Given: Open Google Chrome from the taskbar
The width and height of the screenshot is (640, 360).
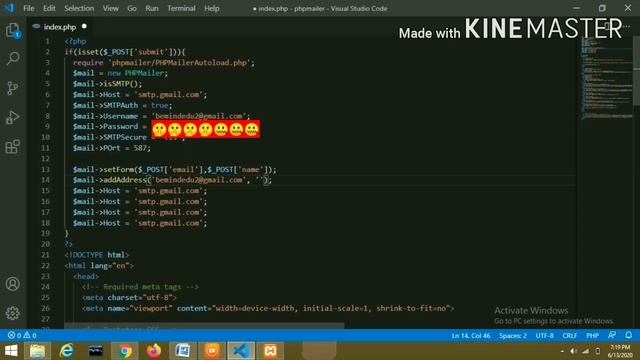Looking at the screenshot, I should pyautogui.click(x=125, y=351).
